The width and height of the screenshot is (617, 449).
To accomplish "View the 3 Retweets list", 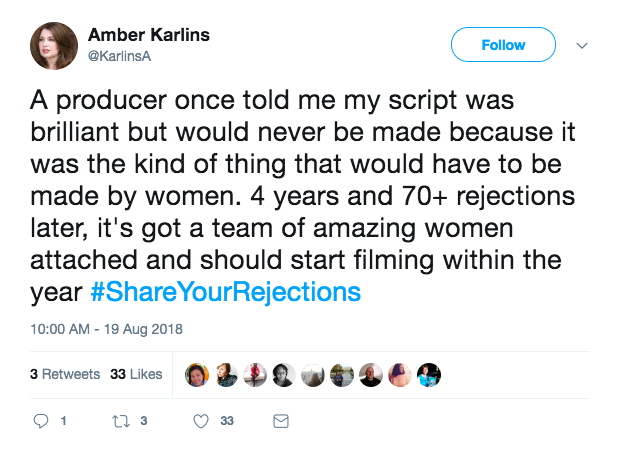I will pos(65,374).
